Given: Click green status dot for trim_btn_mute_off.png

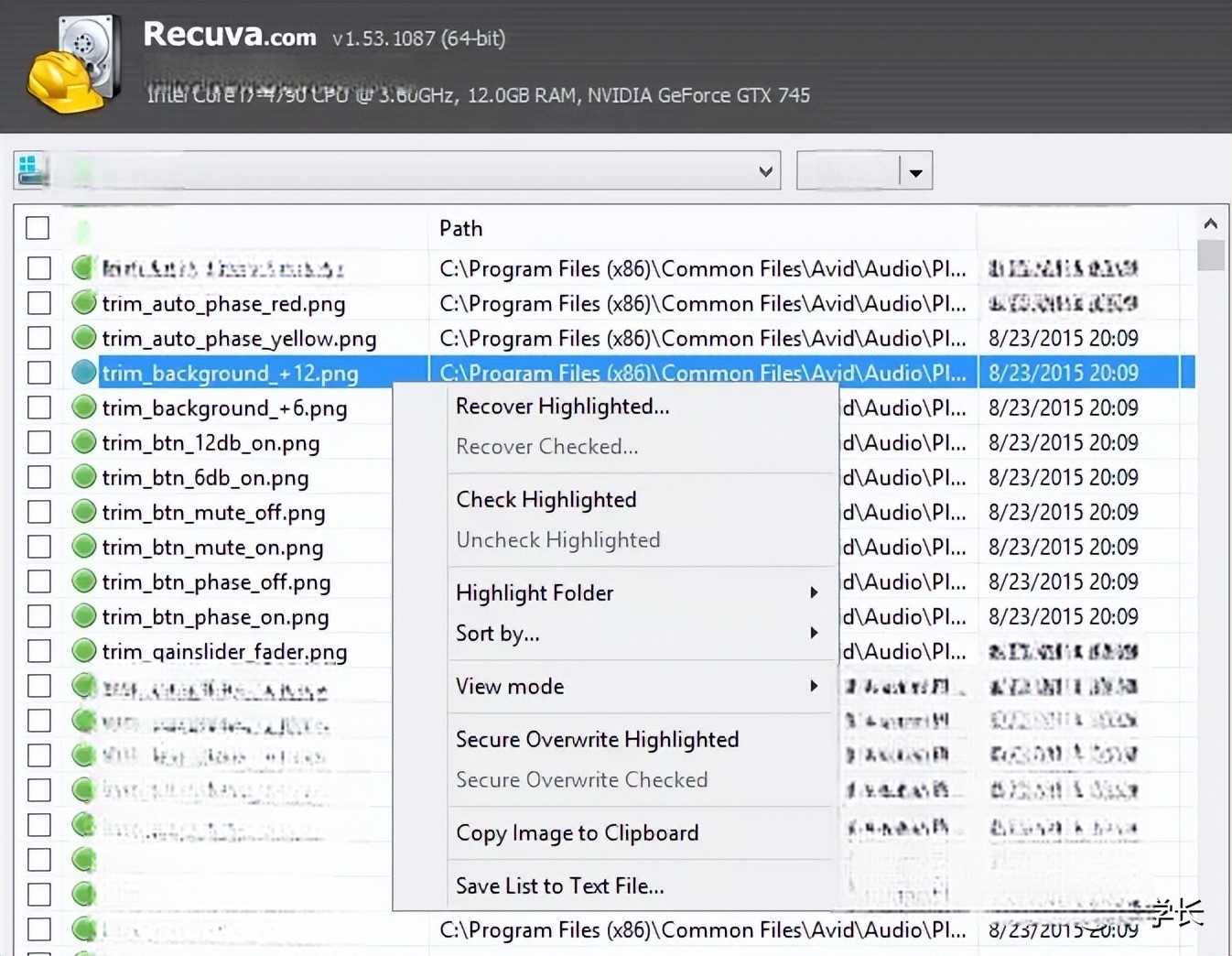Looking at the screenshot, I should (84, 511).
